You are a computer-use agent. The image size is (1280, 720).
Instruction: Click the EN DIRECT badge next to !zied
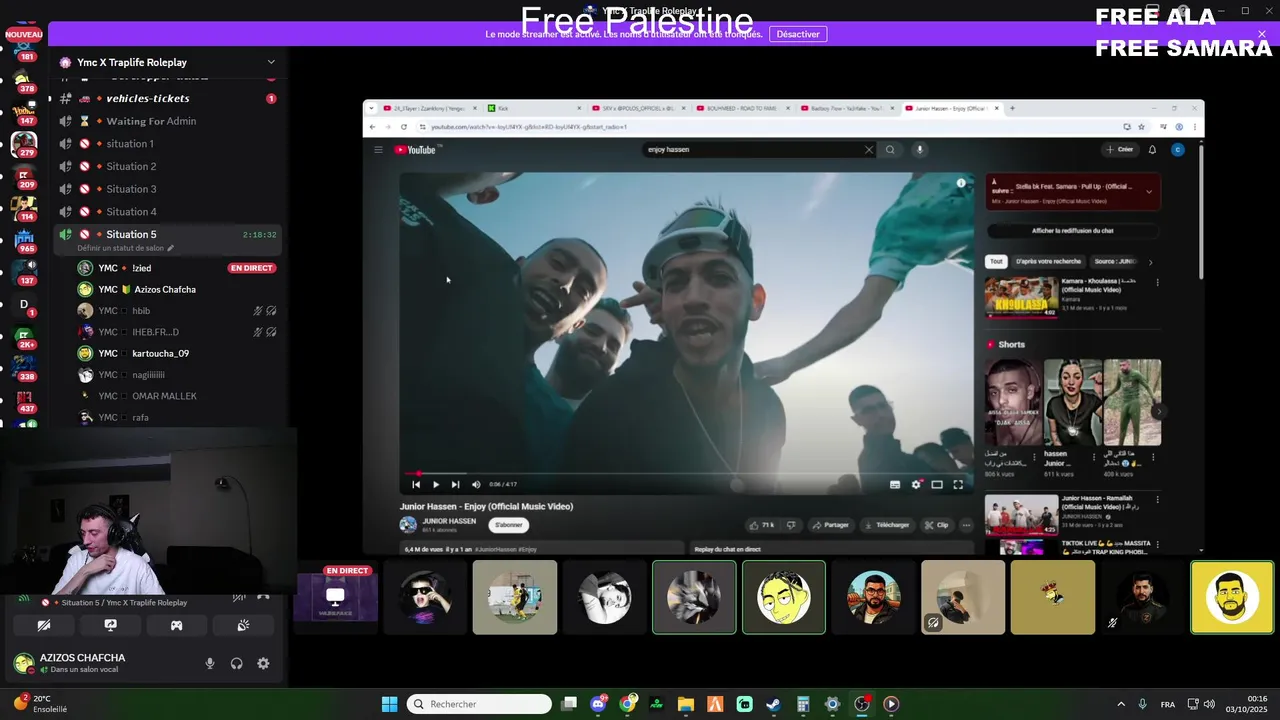coord(252,268)
